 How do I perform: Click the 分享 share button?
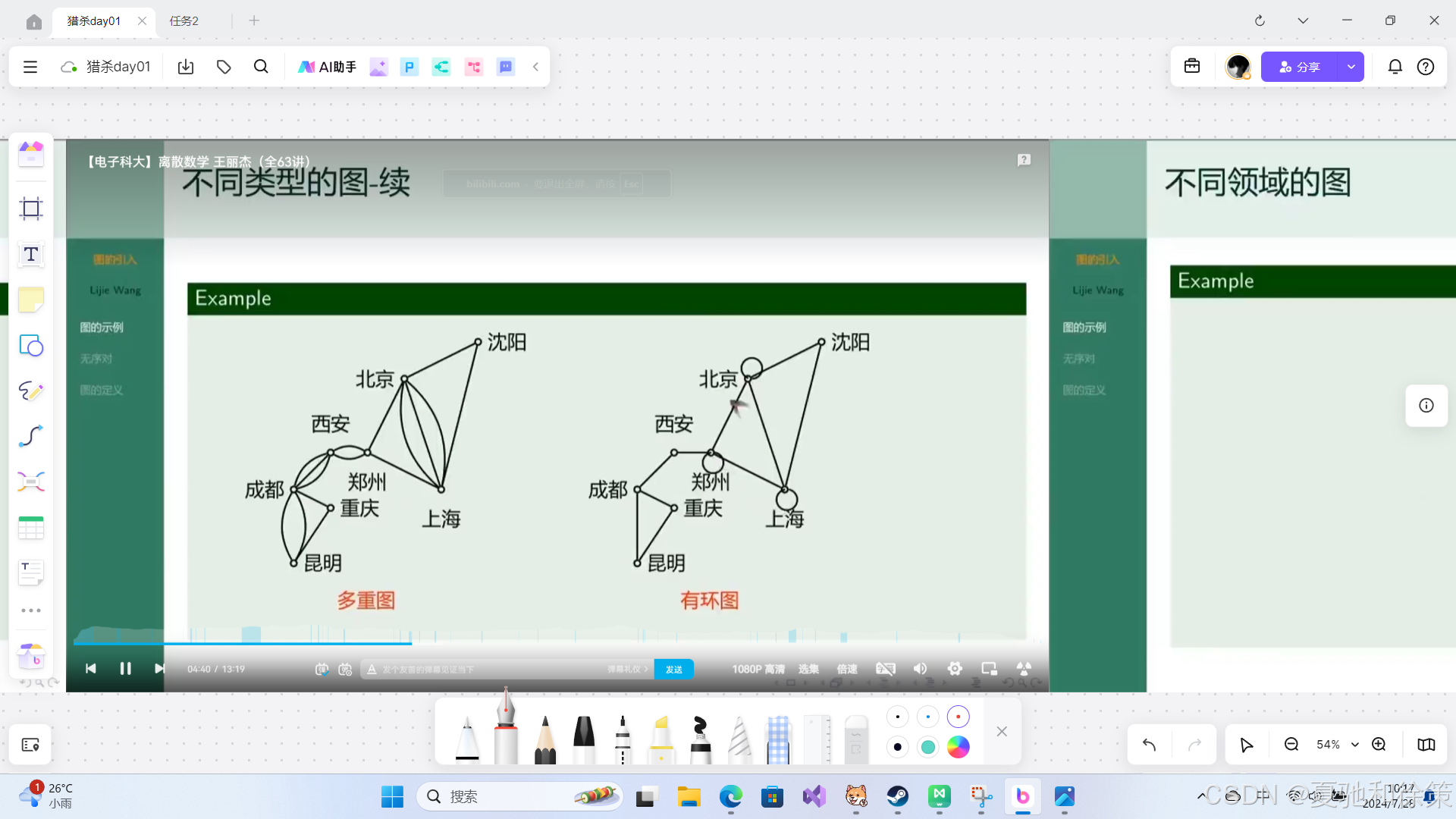point(1300,67)
